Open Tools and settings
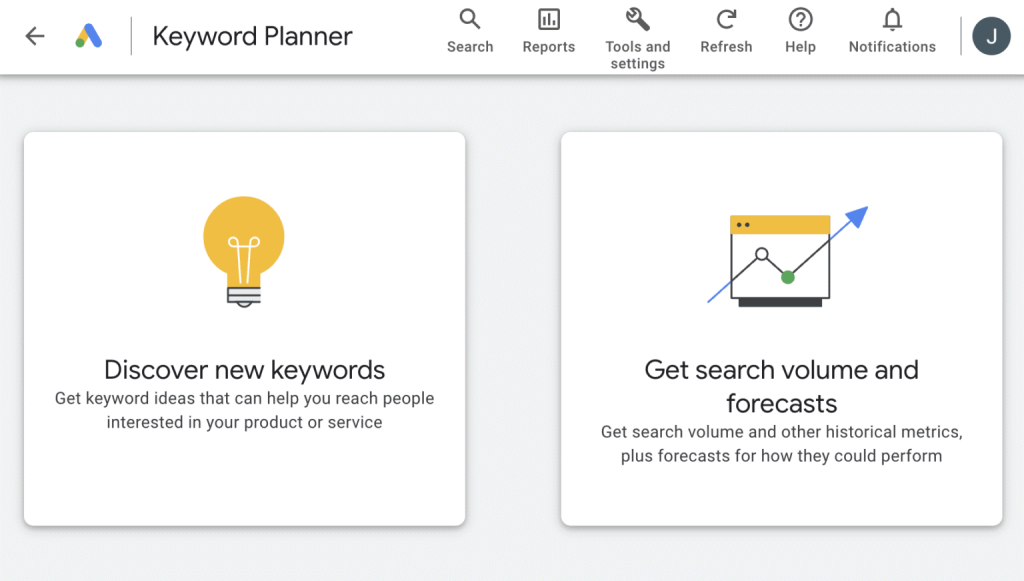The height and width of the screenshot is (581, 1024). [x=637, y=18]
